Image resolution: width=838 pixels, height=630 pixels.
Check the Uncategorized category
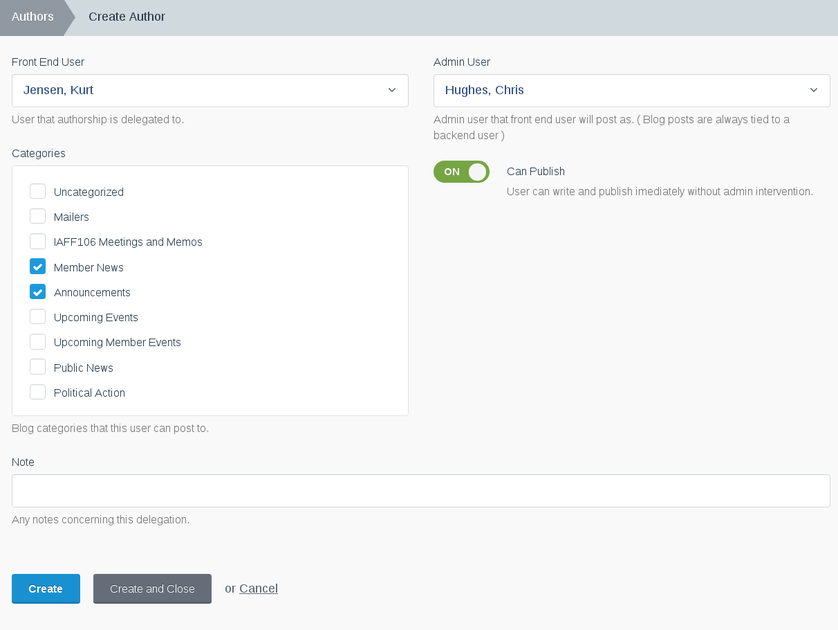point(37,191)
